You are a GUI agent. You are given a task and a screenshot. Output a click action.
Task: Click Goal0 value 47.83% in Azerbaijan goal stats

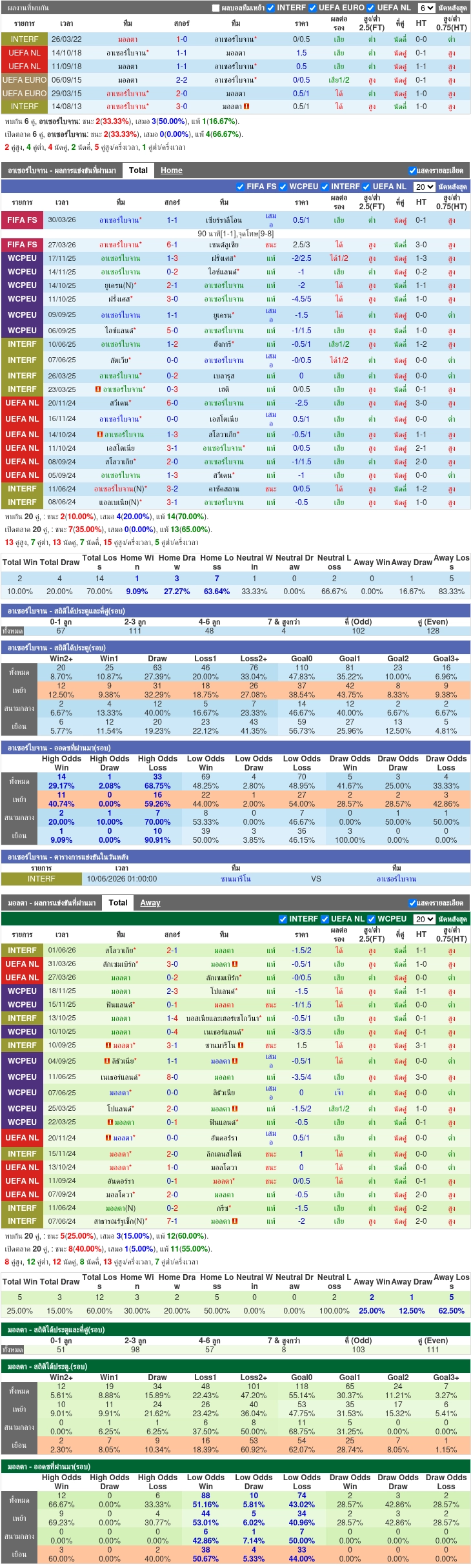(x=301, y=677)
